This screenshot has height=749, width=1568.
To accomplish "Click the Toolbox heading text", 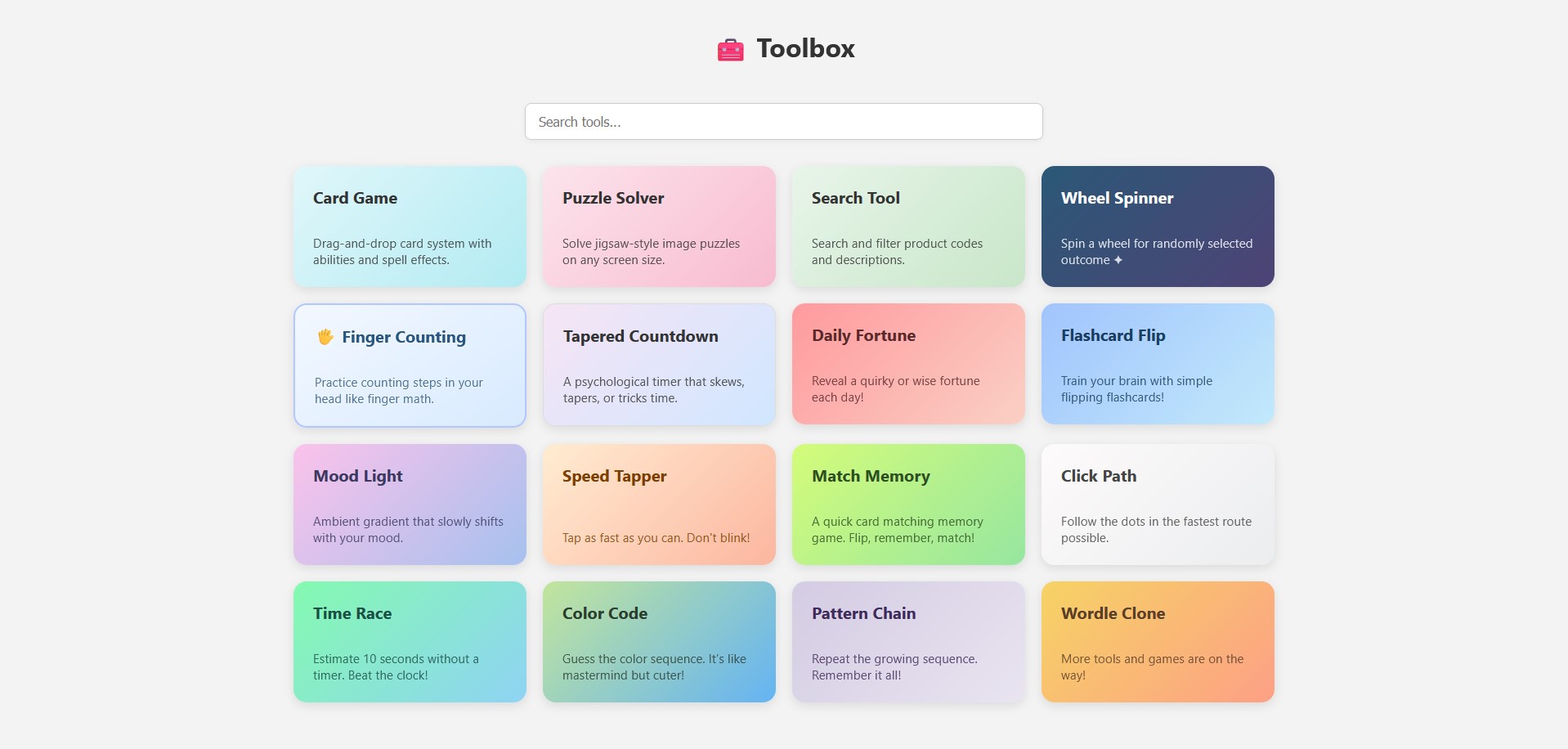I will click(x=805, y=48).
